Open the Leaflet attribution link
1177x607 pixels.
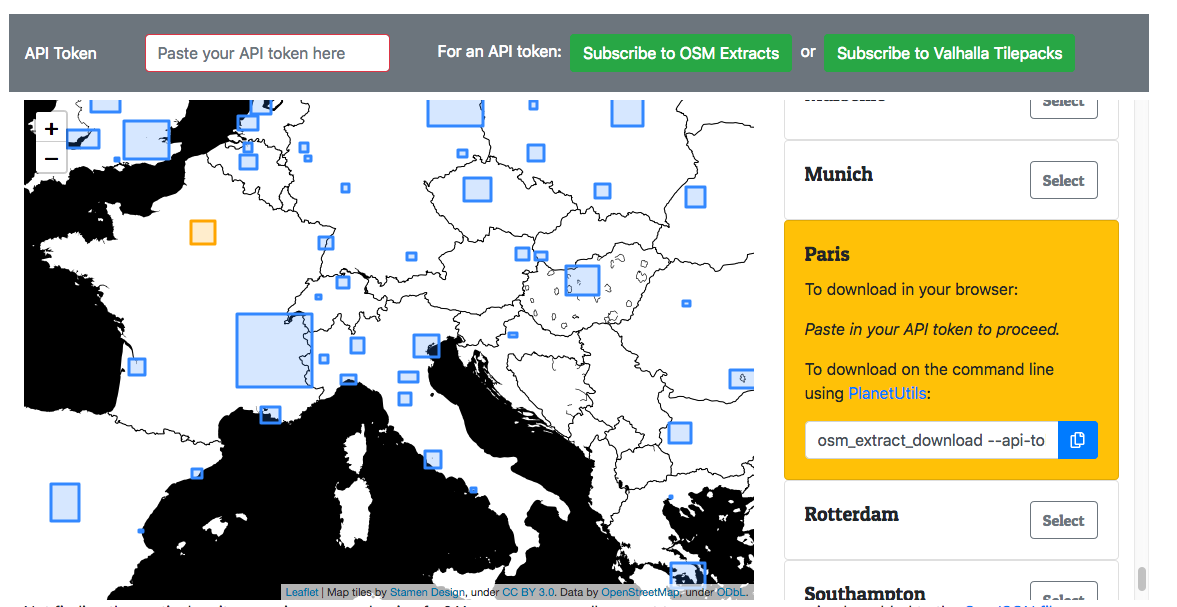(x=302, y=592)
